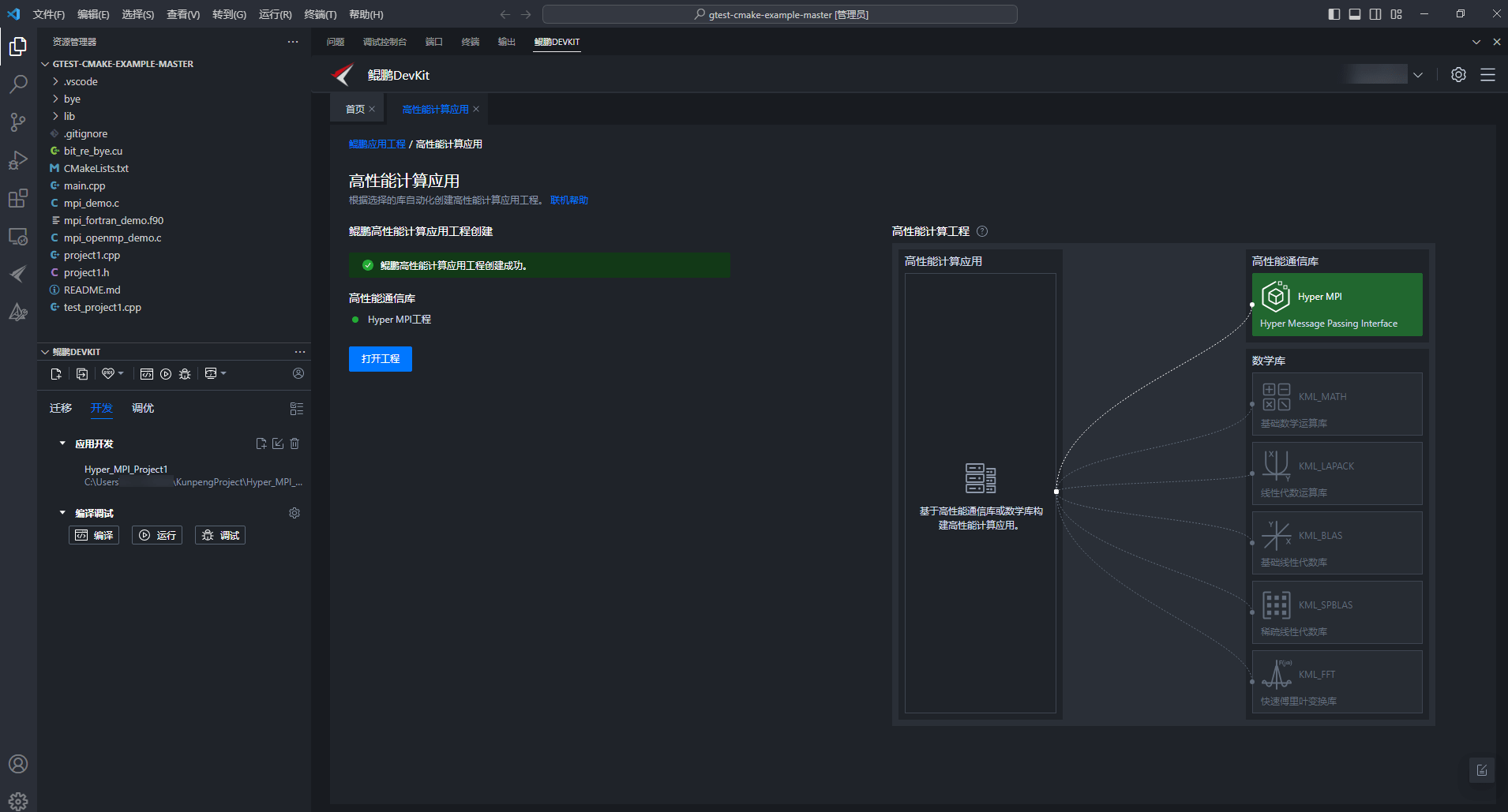Open the Remote Explorer activity icon
Viewport: 1508px width, 812px height.
click(x=18, y=236)
